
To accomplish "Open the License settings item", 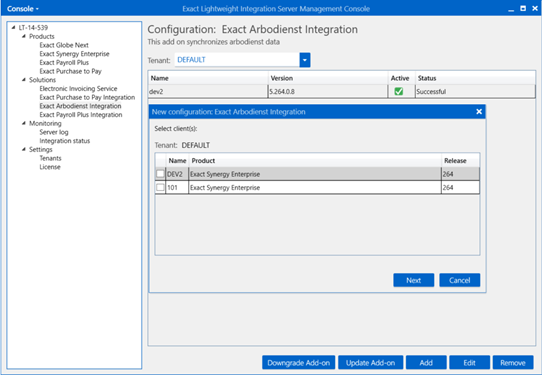I will tap(50, 167).
